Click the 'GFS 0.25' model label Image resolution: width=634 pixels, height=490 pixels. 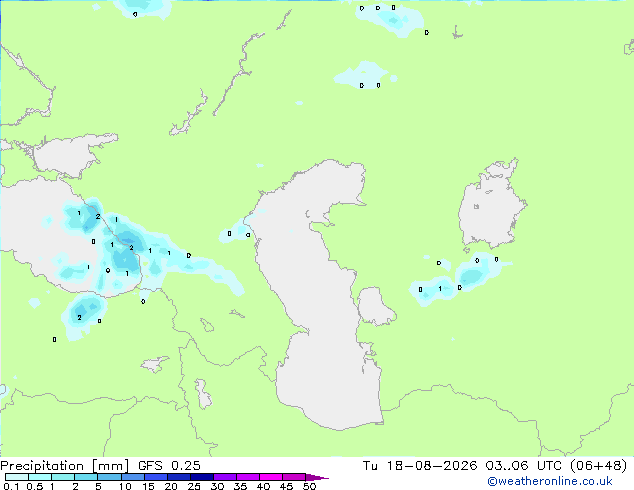coord(169,466)
